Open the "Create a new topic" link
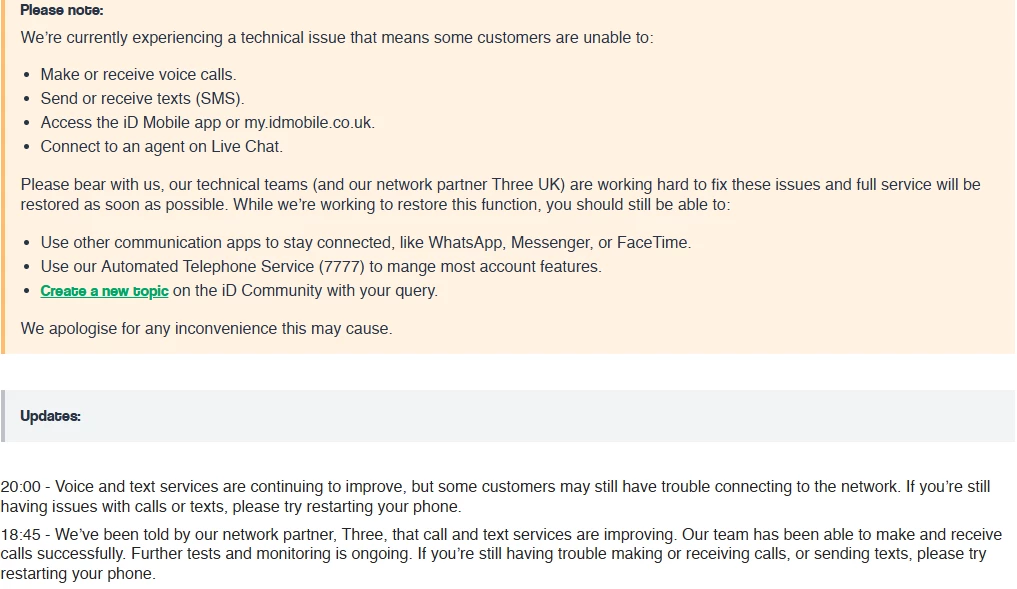 [104, 291]
